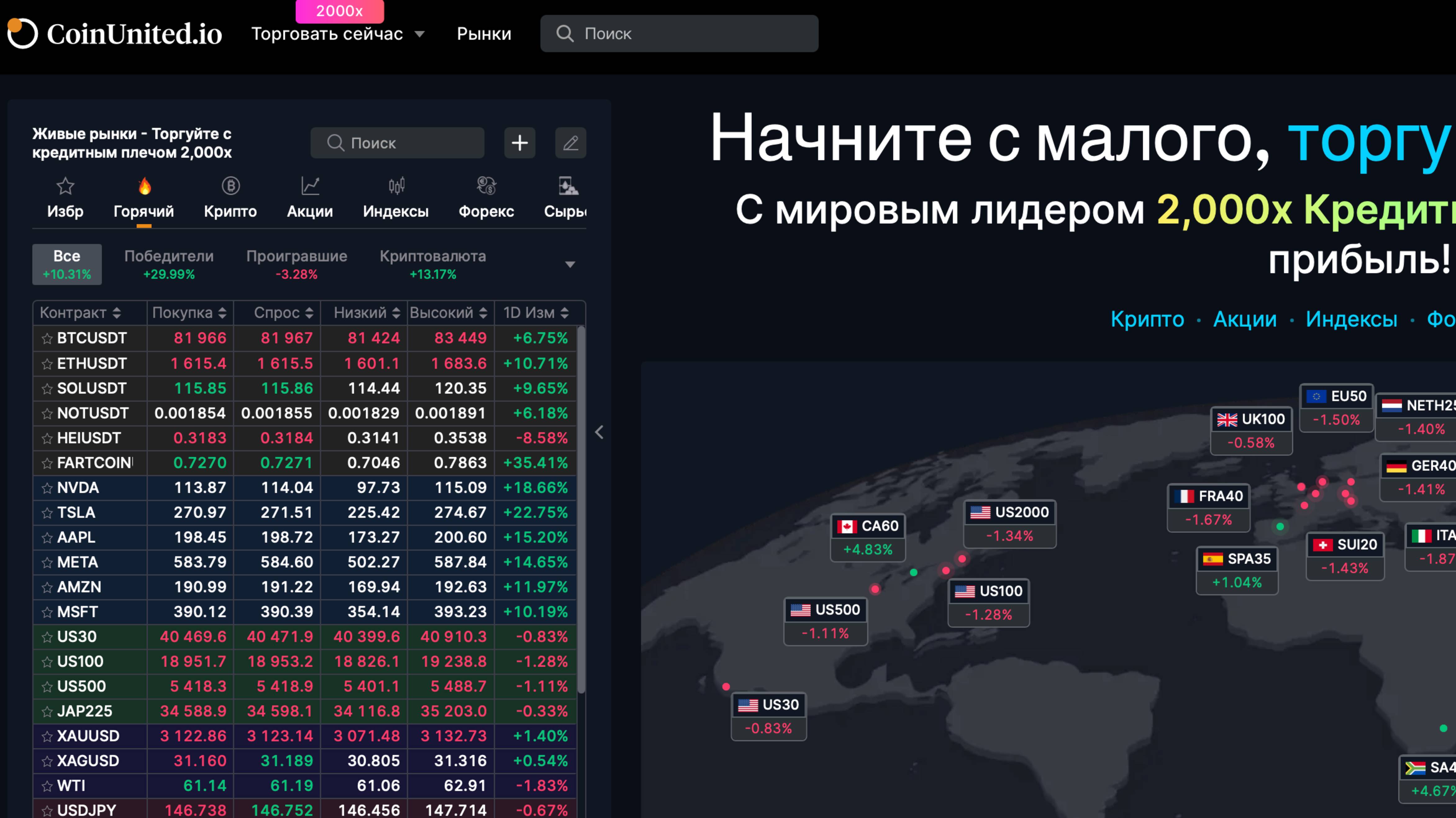
Task: Toggle the TSLA favorite star
Action: 47,513
